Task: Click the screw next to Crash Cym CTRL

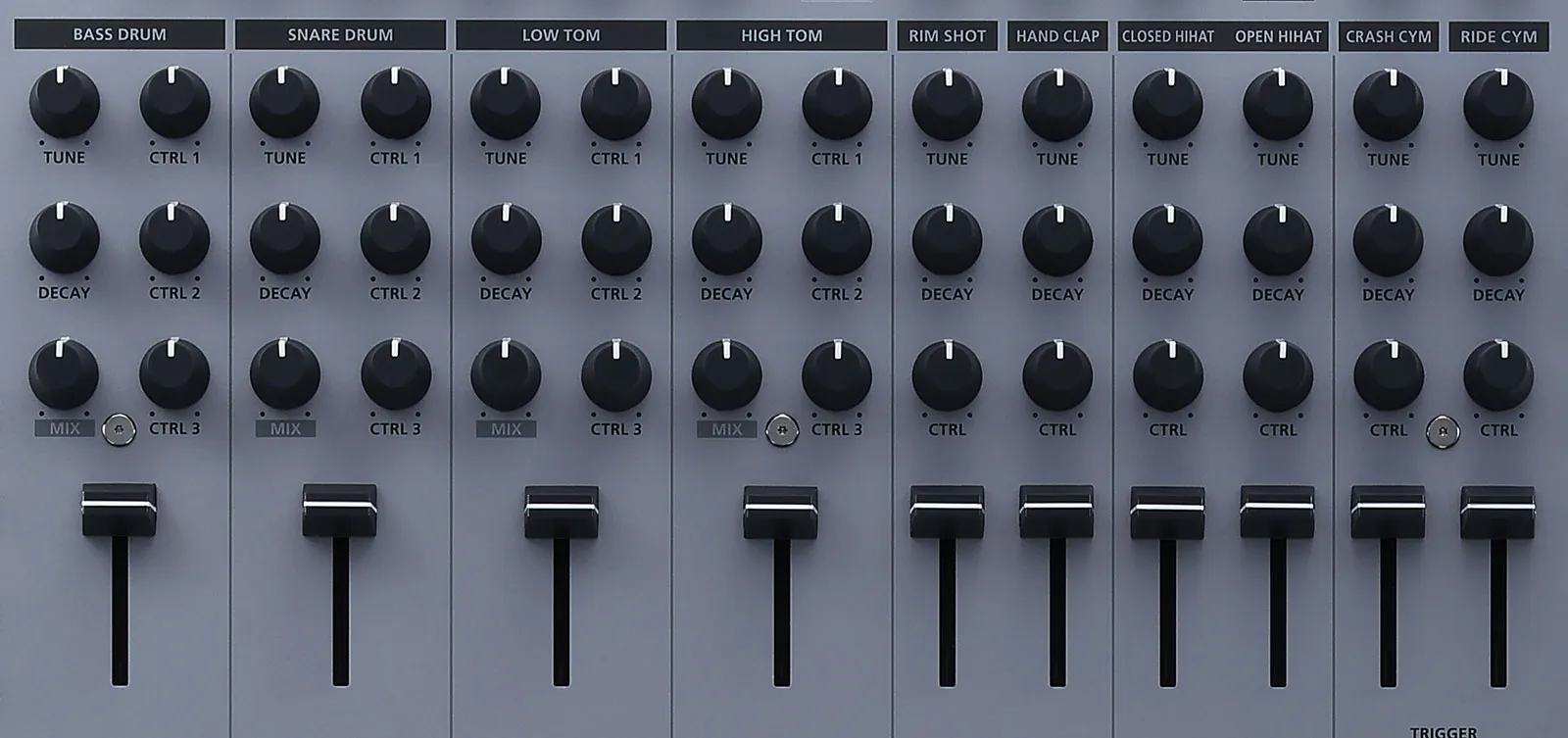Action: click(1443, 431)
